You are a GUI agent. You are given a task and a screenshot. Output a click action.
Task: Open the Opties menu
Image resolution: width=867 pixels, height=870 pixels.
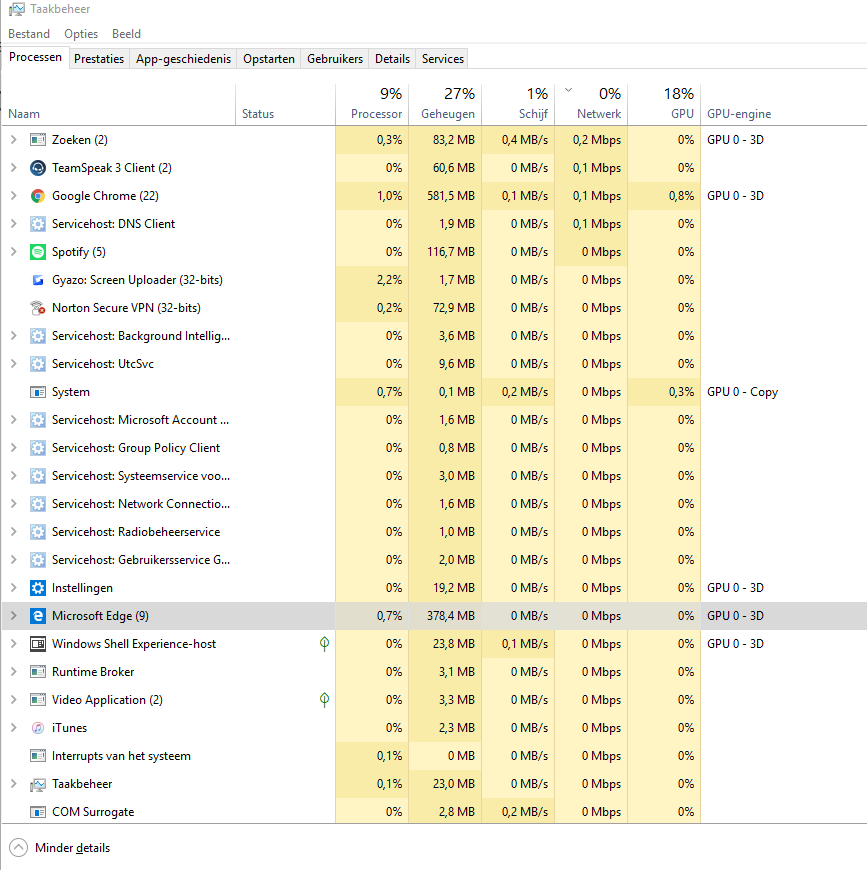(x=81, y=34)
